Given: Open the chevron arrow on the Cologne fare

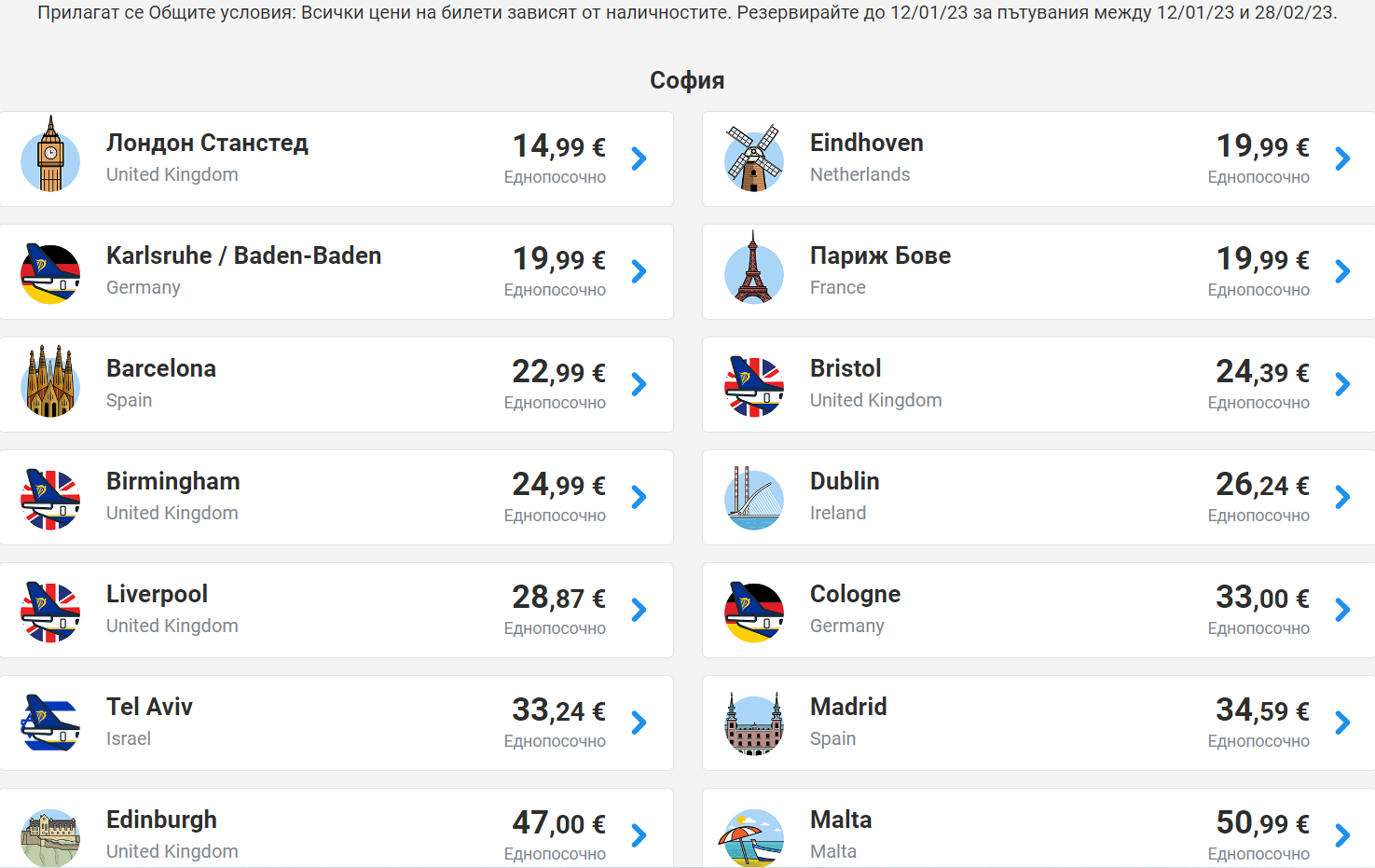Looking at the screenshot, I should click(x=1342, y=611).
